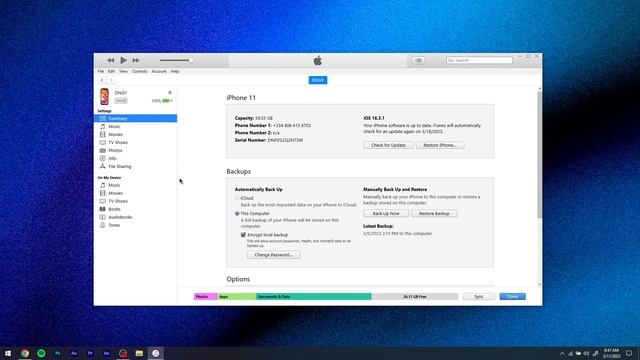This screenshot has height=360, width=640.
Task: Select the iCloud backup radio button
Action: pos(237,198)
